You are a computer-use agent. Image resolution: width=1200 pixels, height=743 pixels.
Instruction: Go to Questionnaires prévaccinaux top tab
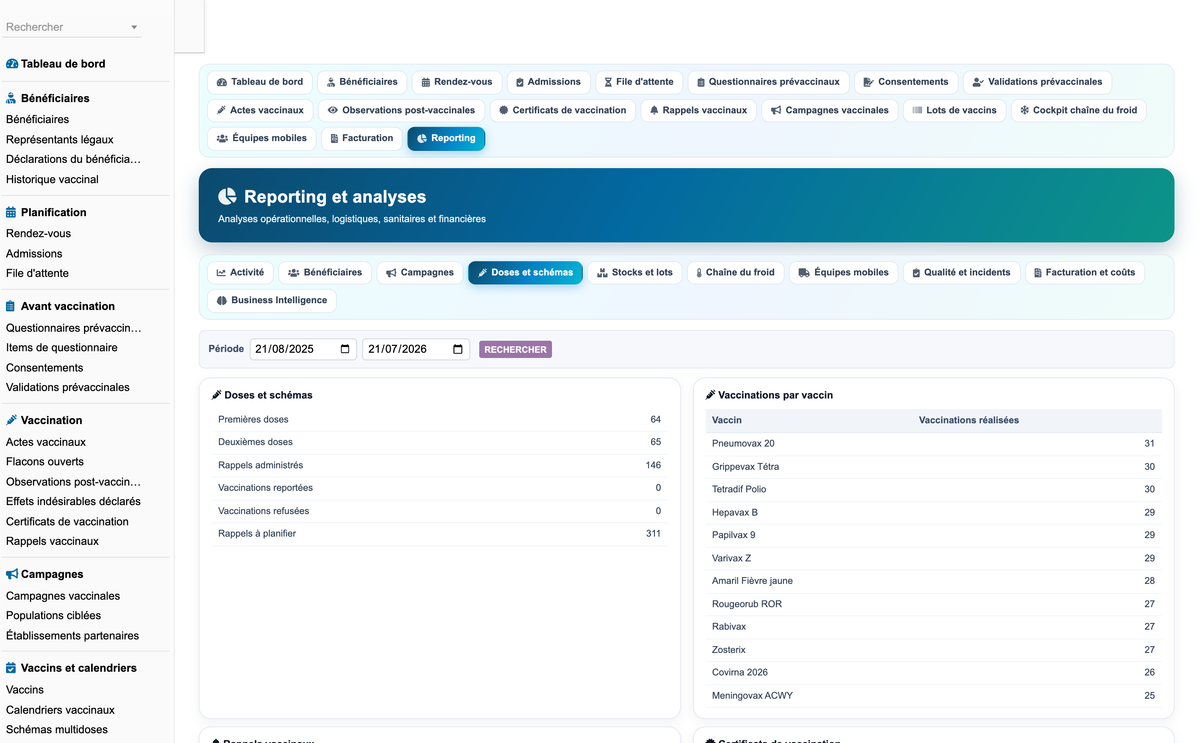(768, 82)
